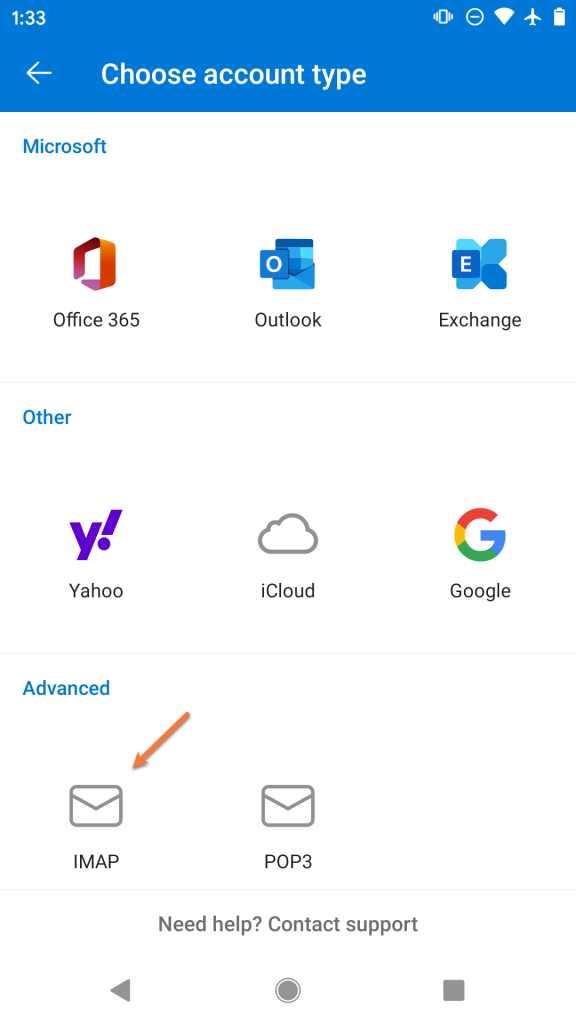This screenshot has width=576, height=1024.
Task: Choose the Outlook account type icon
Action: coord(288,263)
